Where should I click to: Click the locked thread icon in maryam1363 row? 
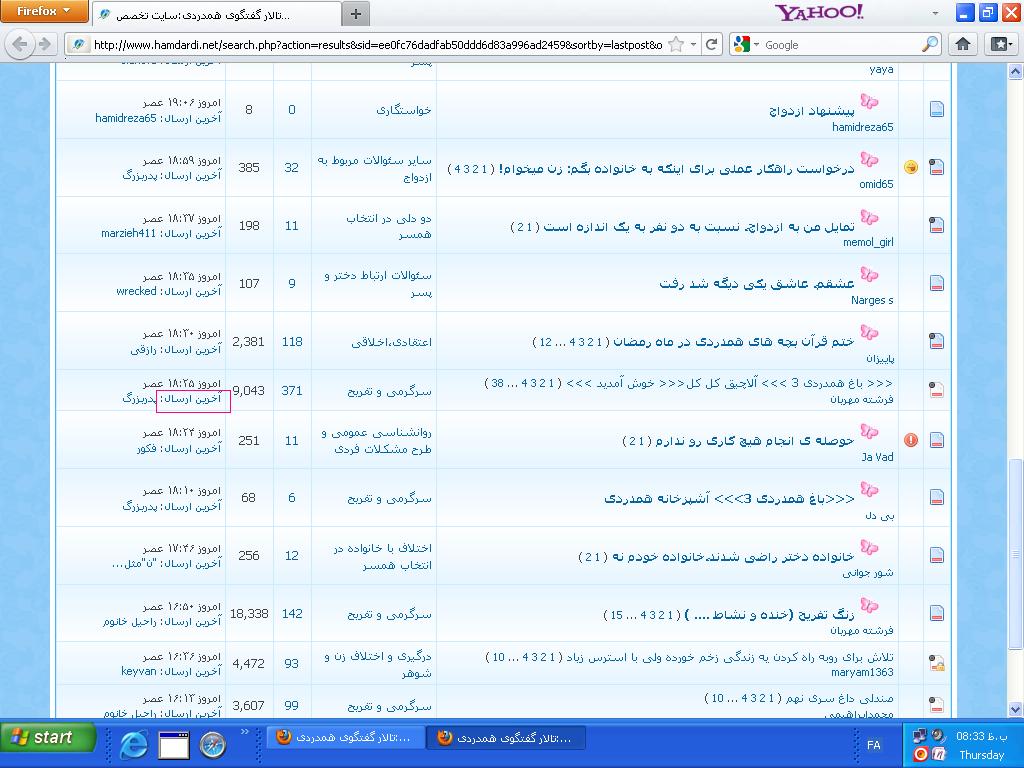pyautogui.click(x=937, y=664)
